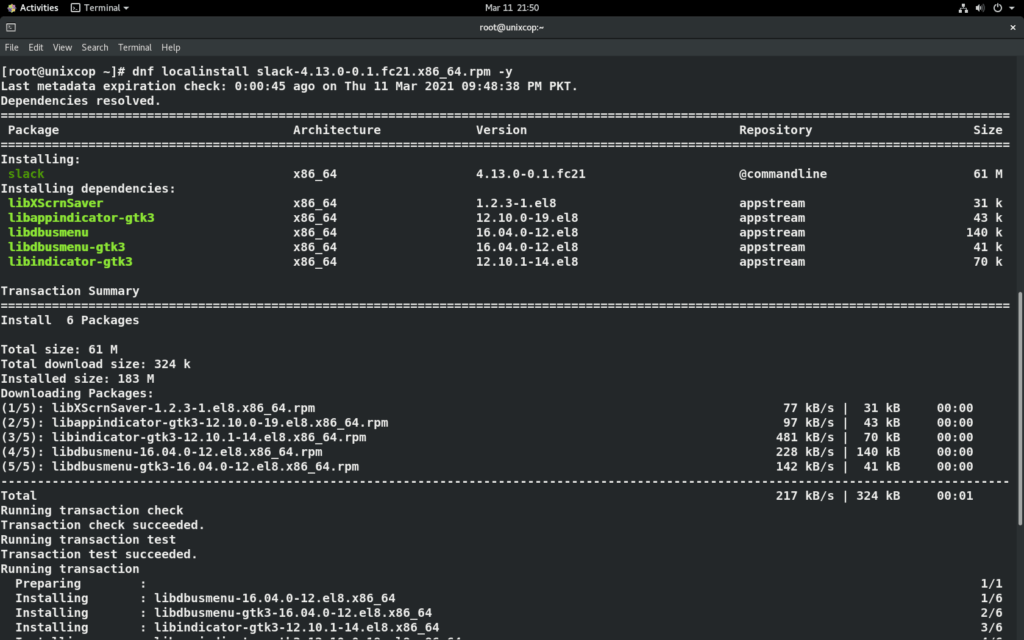Click the 'Install 6 Packages' line

[70, 320]
